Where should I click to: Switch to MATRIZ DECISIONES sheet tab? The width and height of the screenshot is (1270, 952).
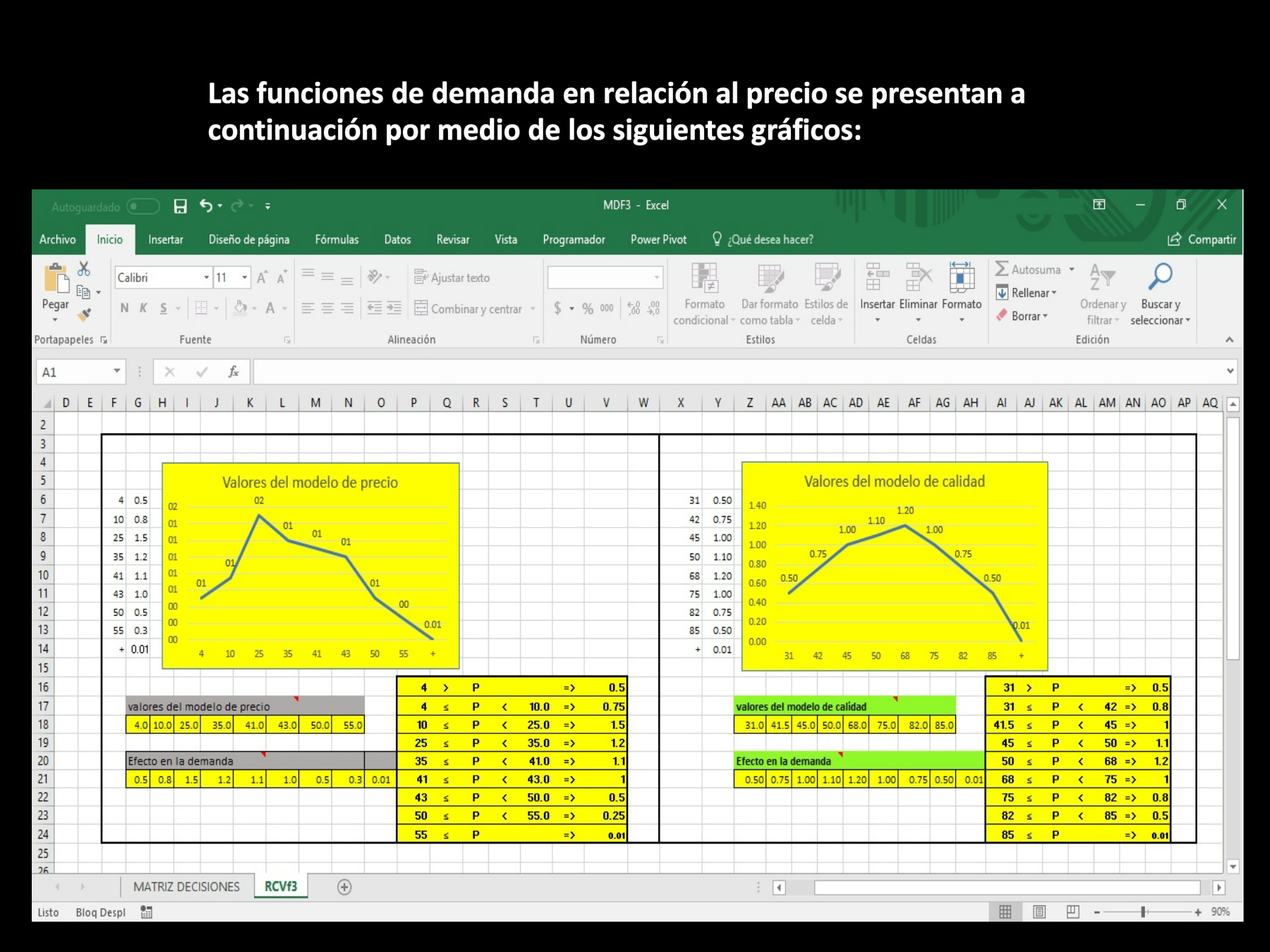186,887
